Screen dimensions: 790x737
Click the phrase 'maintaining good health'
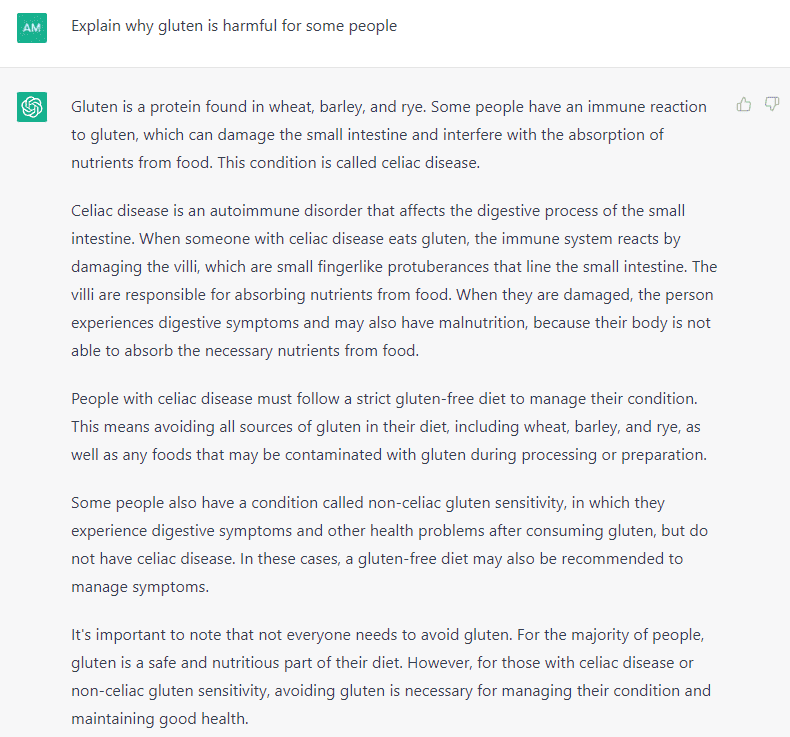tap(159, 719)
